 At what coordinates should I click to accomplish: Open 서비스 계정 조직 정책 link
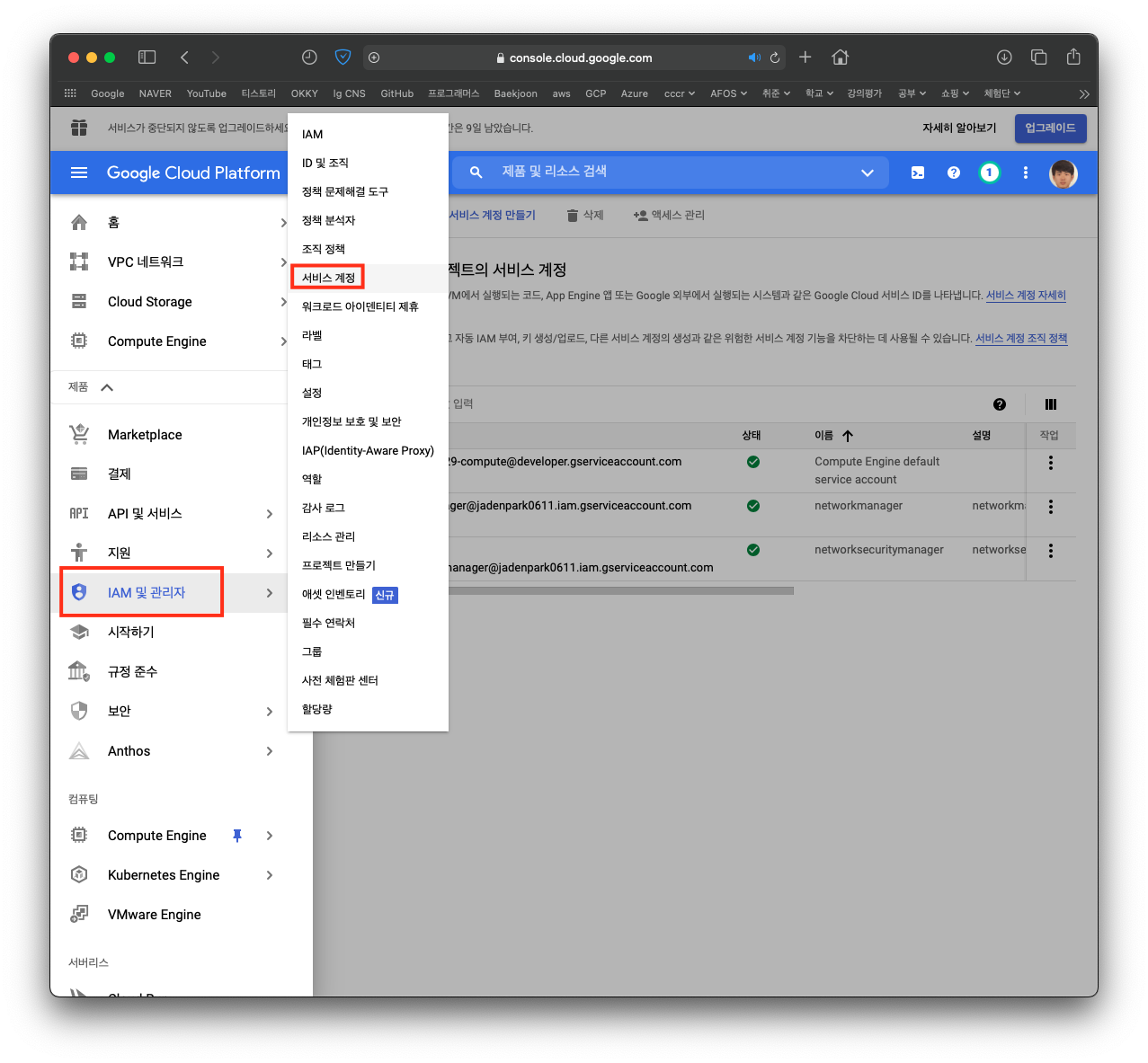click(x=1021, y=339)
